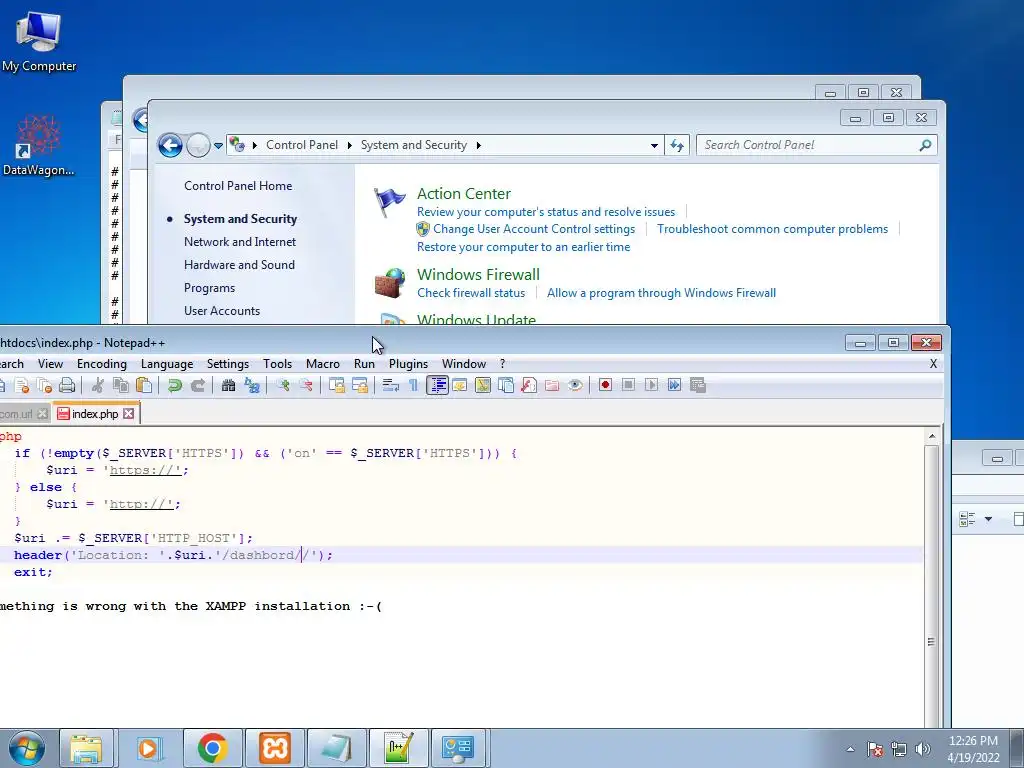Screen dimensions: 1024x768
Task: Click the Paste clipboard icon
Action: click(144, 385)
